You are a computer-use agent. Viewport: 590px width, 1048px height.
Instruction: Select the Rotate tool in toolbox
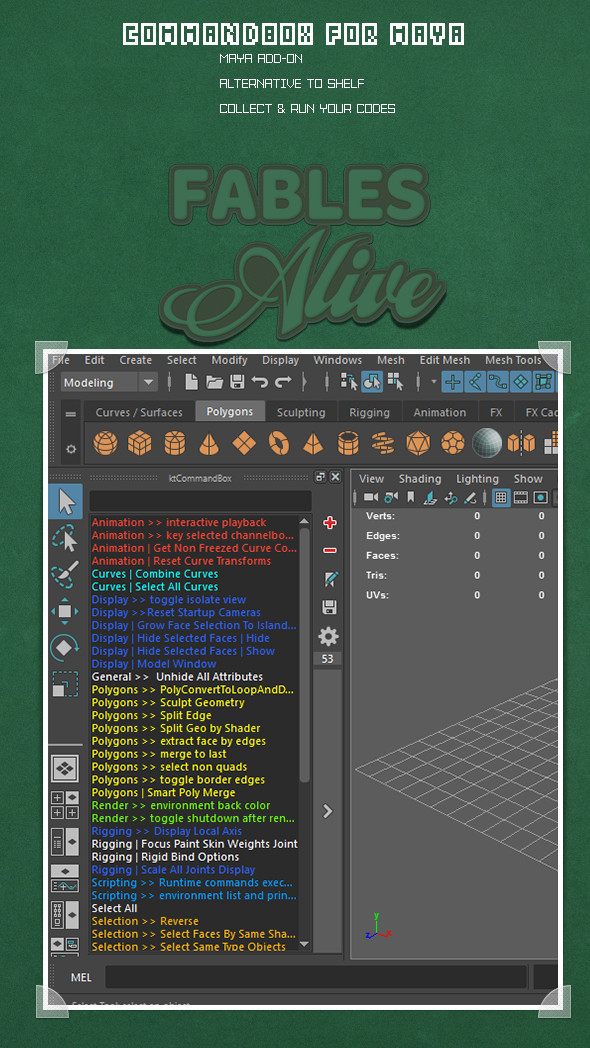click(x=65, y=648)
